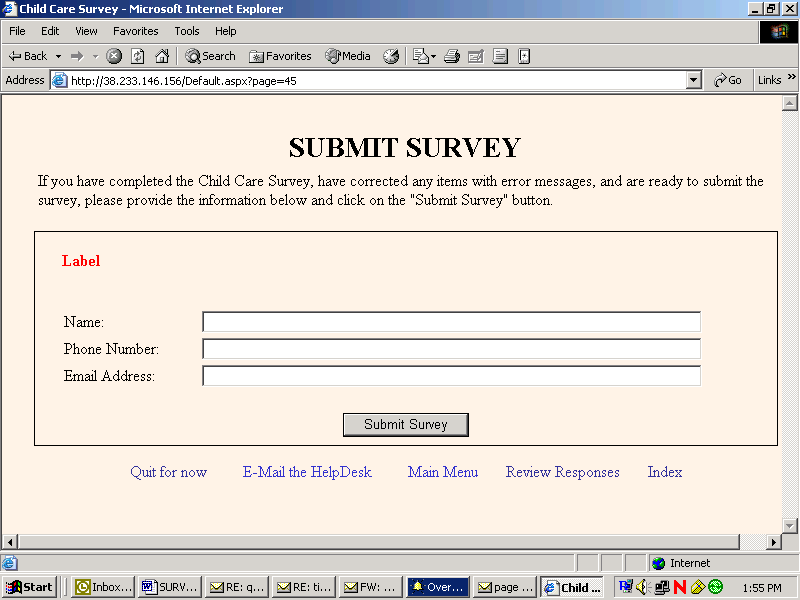800x600 pixels.
Task: Switch to the 'RE: q...' taskbar mail window
Action: click(237, 587)
